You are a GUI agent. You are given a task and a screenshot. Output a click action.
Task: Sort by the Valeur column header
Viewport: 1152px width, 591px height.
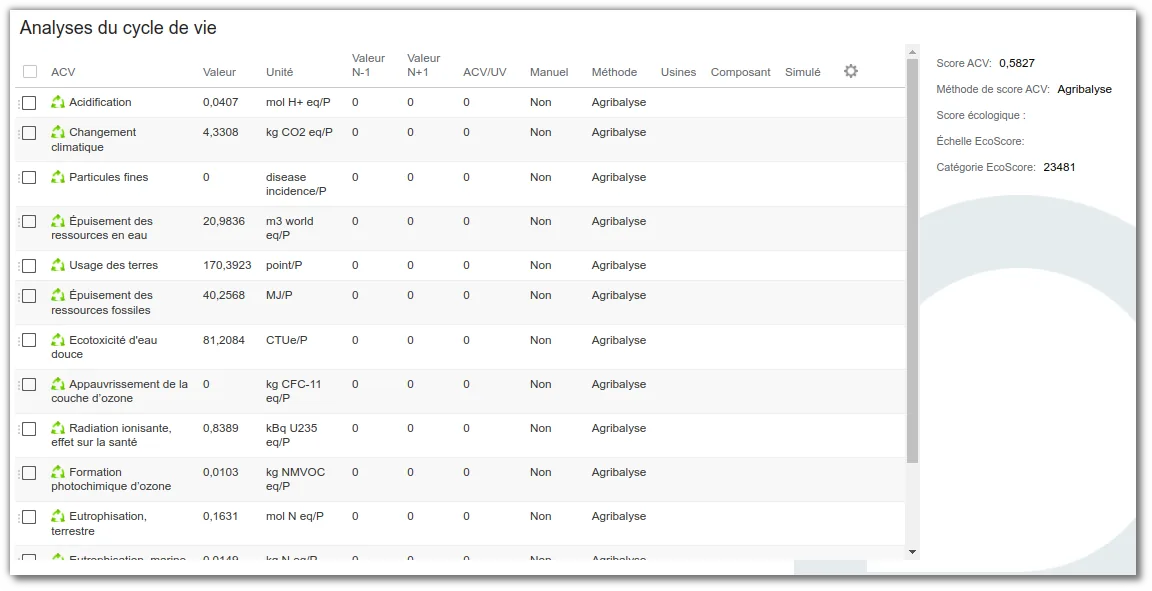[220, 72]
